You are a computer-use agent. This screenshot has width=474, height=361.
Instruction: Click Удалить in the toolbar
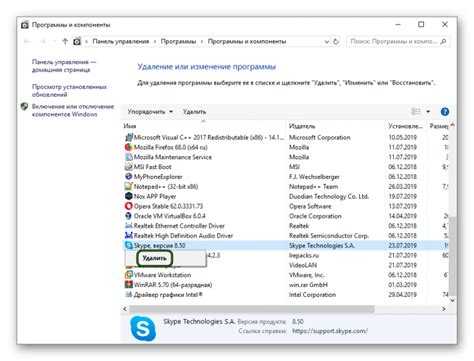194,112
